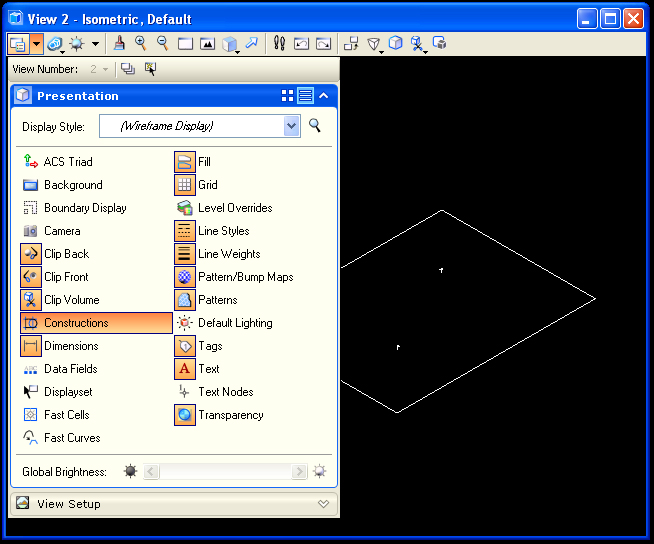Open the Adjust View Brightness sun icon
This screenshot has width=654, height=544.
tap(77, 44)
